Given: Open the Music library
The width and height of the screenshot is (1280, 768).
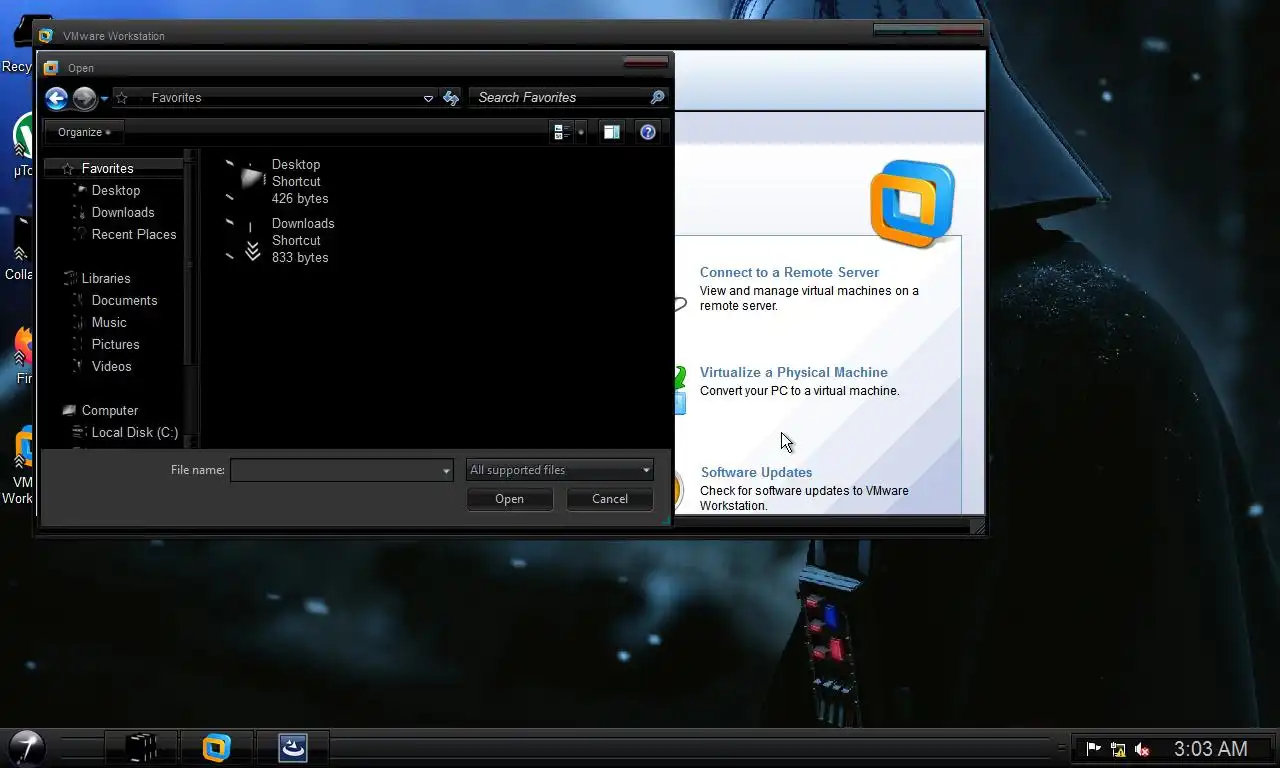Looking at the screenshot, I should 109,322.
